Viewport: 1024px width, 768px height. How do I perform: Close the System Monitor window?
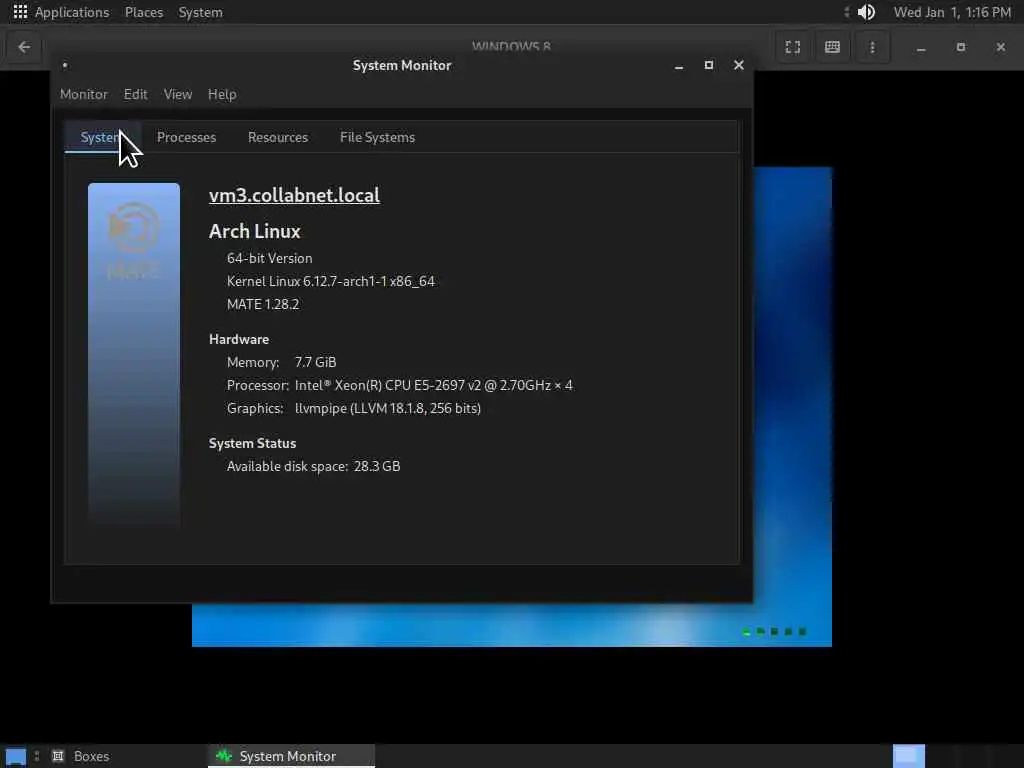pyautogui.click(x=739, y=65)
